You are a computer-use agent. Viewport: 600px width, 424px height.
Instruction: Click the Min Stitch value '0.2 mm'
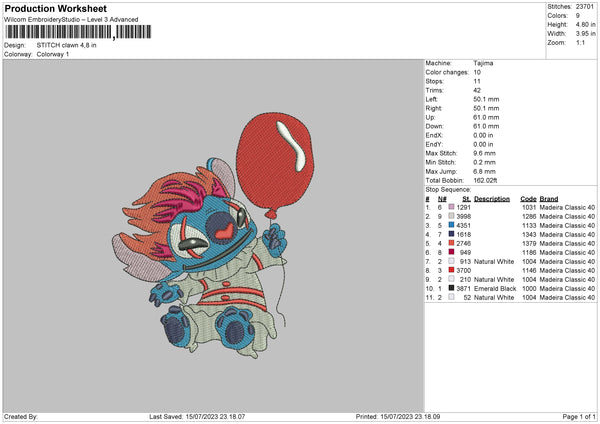[484, 162]
